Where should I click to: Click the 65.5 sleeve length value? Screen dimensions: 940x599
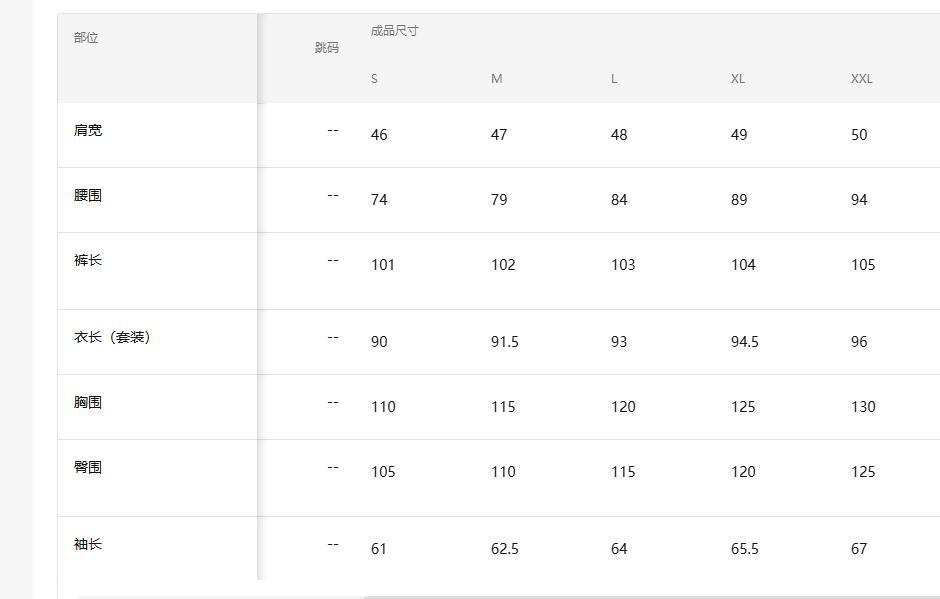point(744,549)
